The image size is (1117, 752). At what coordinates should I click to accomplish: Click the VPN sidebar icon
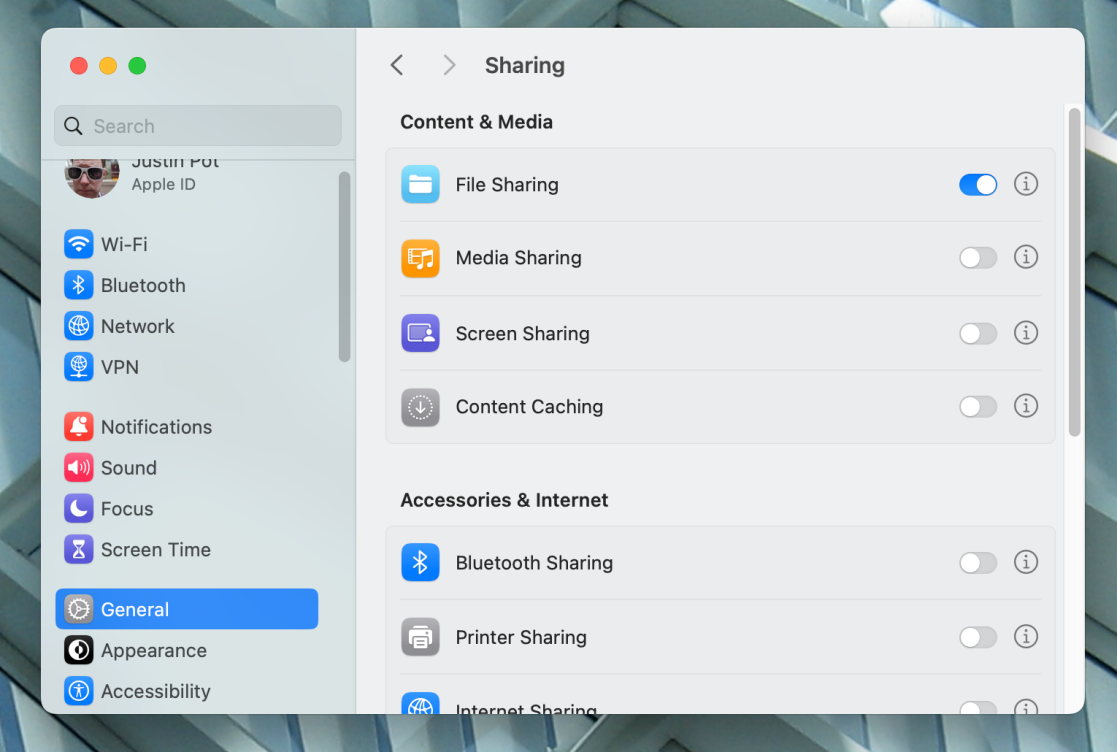78,367
